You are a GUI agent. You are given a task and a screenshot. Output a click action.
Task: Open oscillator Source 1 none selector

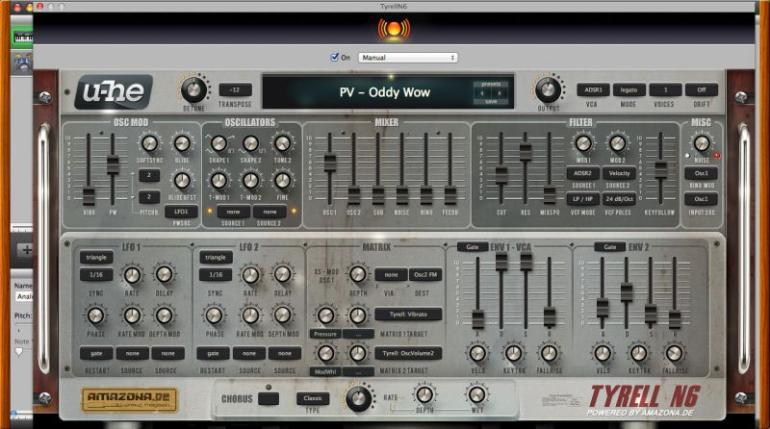pyautogui.click(x=233, y=212)
